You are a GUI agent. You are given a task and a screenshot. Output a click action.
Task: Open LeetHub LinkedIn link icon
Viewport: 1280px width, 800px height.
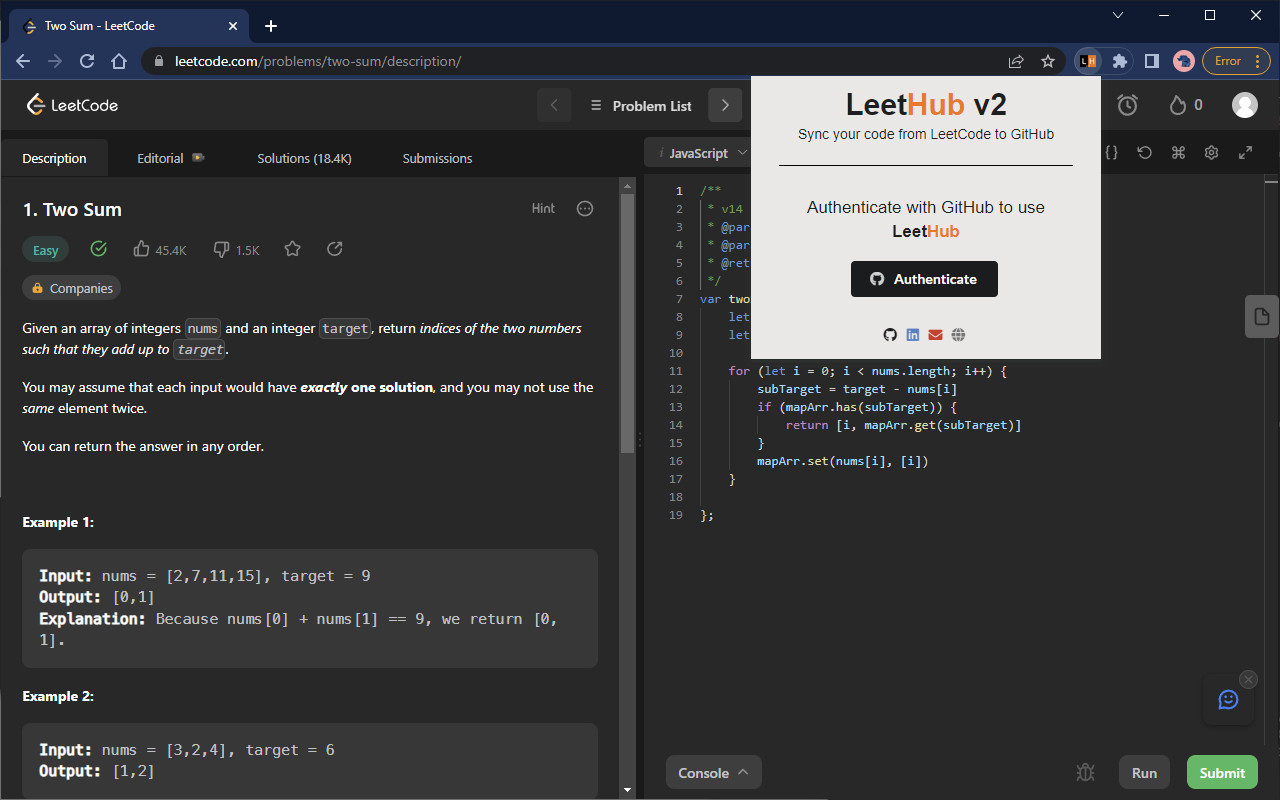tap(913, 335)
